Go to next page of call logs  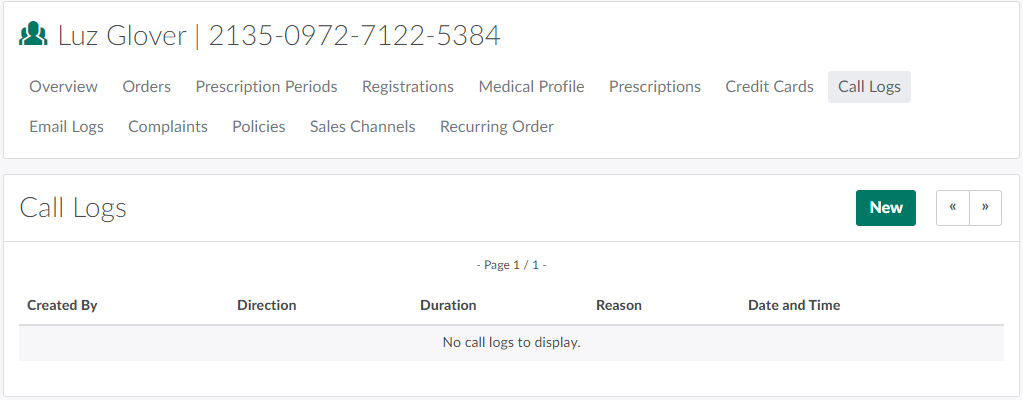click(985, 208)
